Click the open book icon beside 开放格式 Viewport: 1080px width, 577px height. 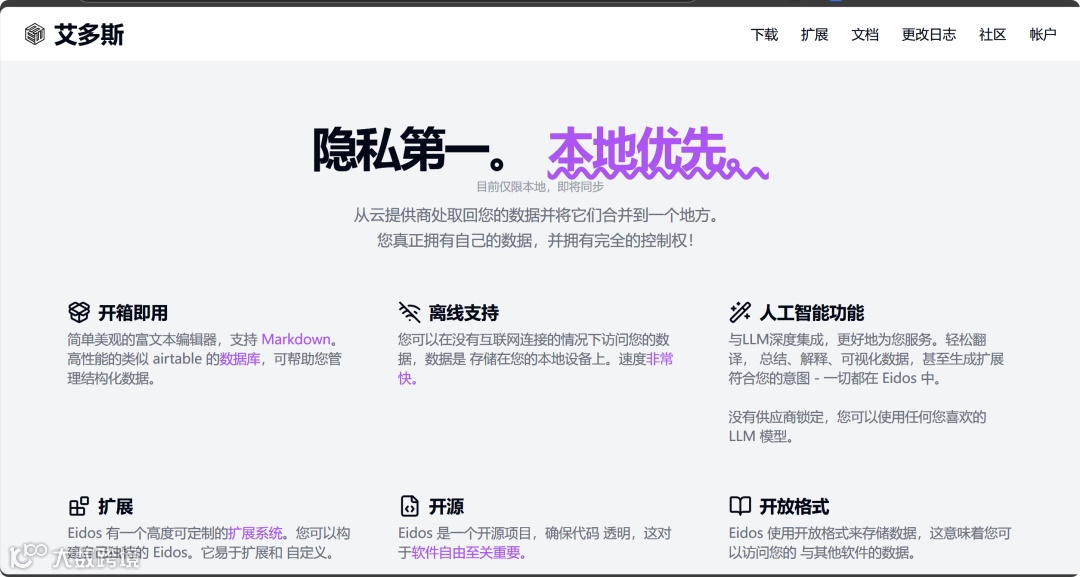(740, 506)
